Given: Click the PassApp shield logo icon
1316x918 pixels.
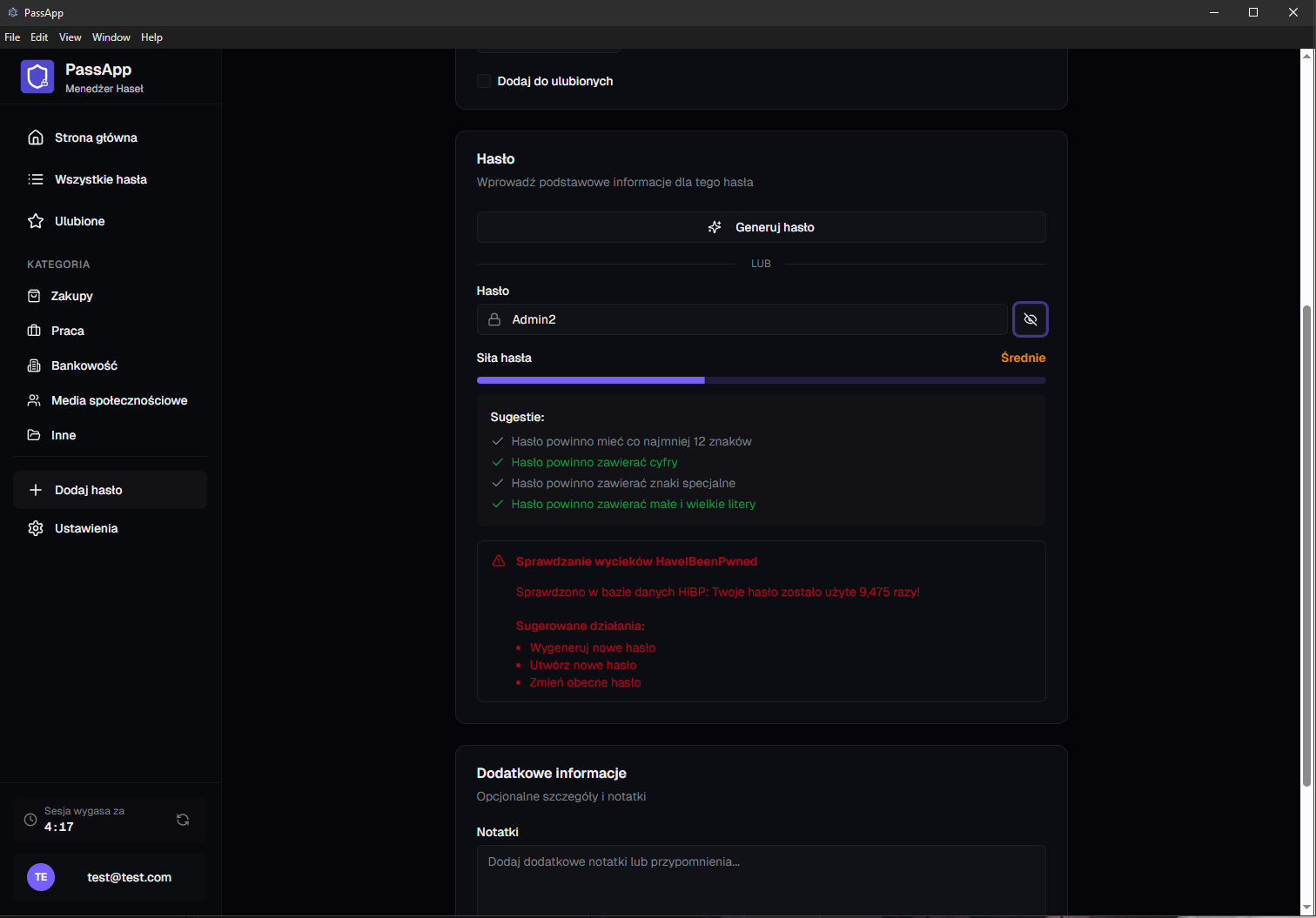Looking at the screenshot, I should coord(37,77).
